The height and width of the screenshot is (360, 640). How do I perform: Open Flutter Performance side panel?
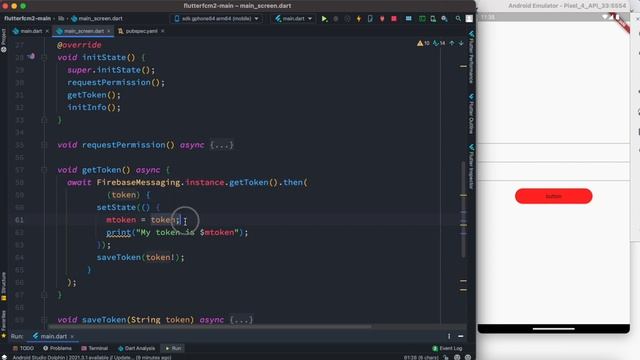(x=471, y=56)
